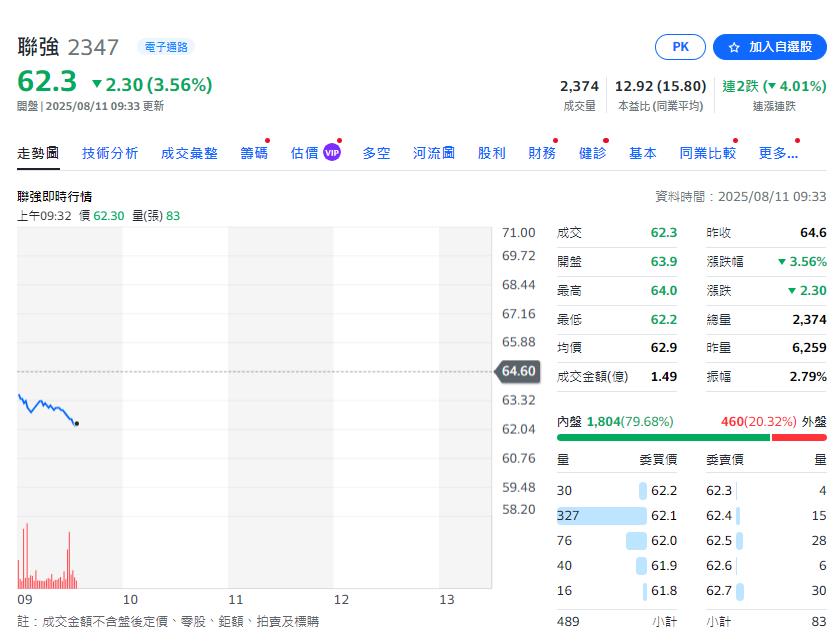Click the 資料時間 timestamp text
This screenshot has height=643, width=837.
pyautogui.click(x=741, y=196)
